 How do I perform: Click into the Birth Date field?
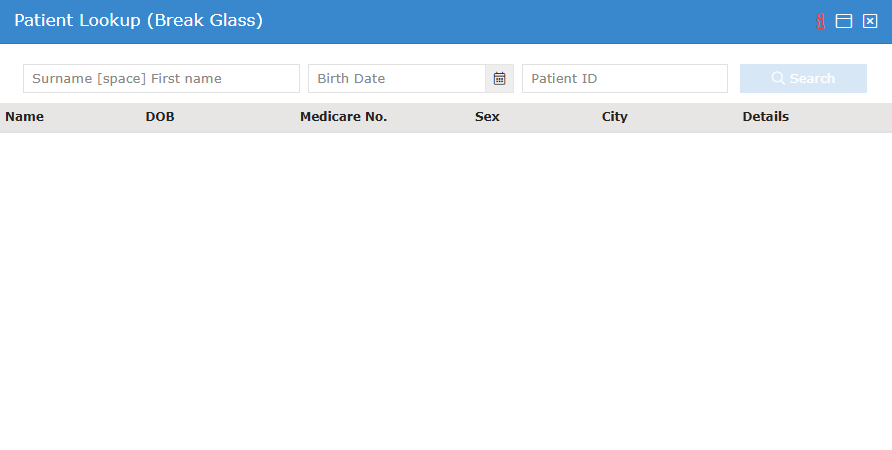coord(396,79)
